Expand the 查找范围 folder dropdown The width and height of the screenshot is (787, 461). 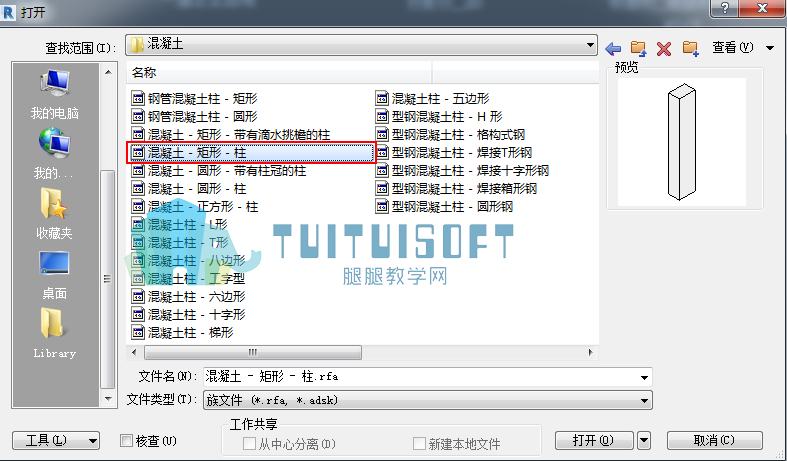pyautogui.click(x=590, y=45)
